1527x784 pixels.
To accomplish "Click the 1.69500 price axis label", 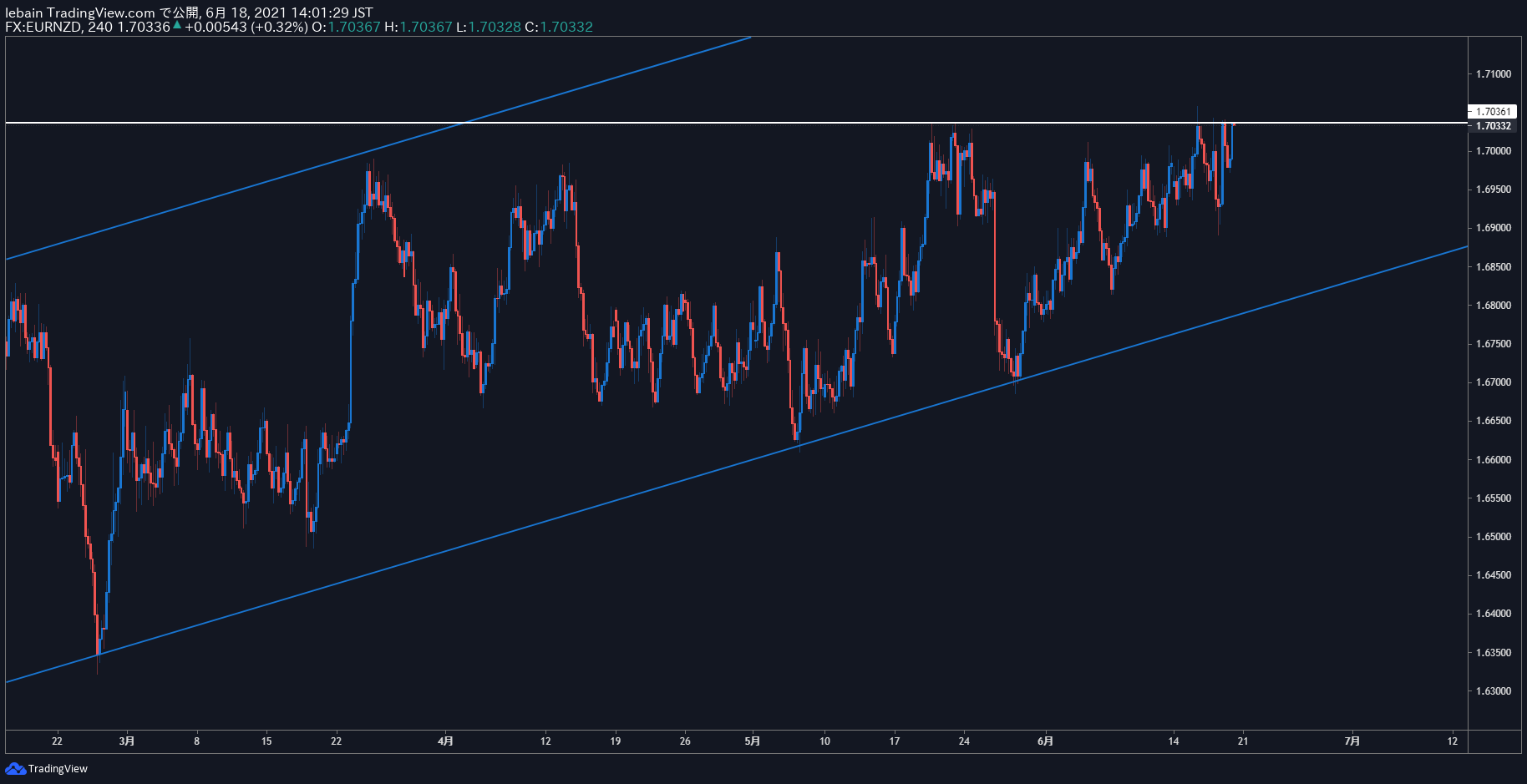I will click(1493, 190).
